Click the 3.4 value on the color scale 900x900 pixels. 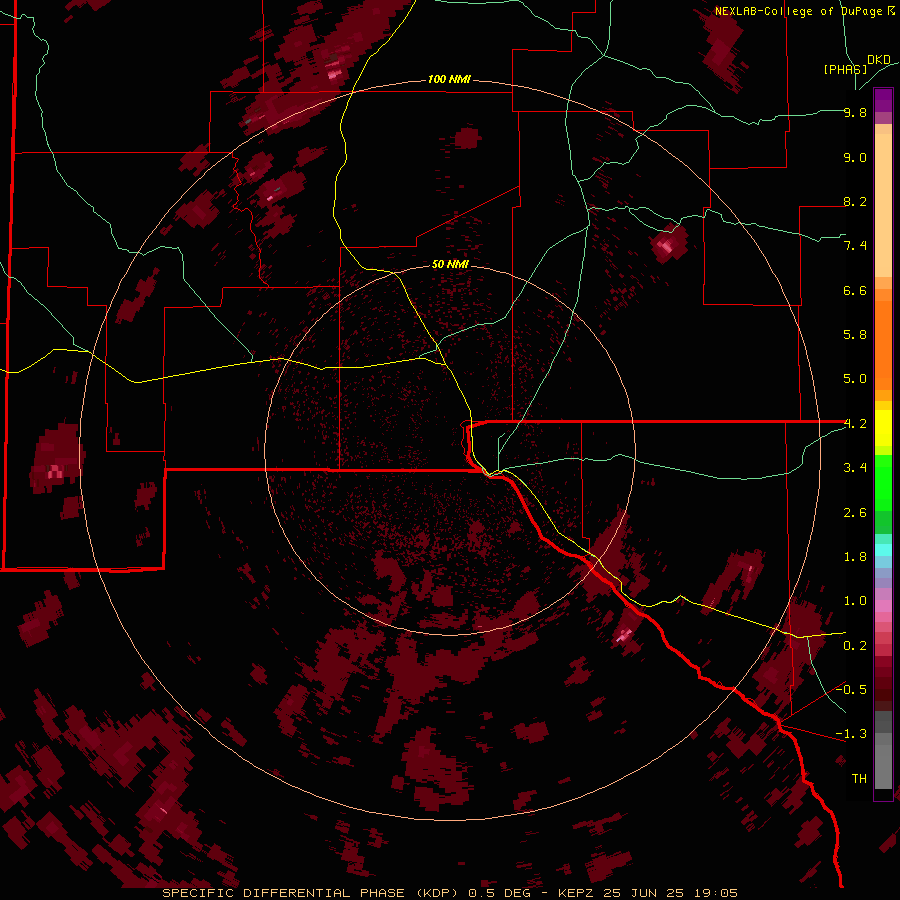[x=855, y=468]
